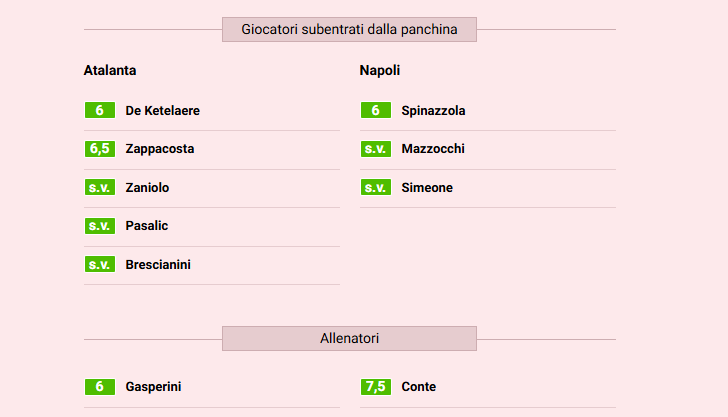728x417 pixels.
Task: Select Simeone in the Napoli list
Action: (x=427, y=188)
